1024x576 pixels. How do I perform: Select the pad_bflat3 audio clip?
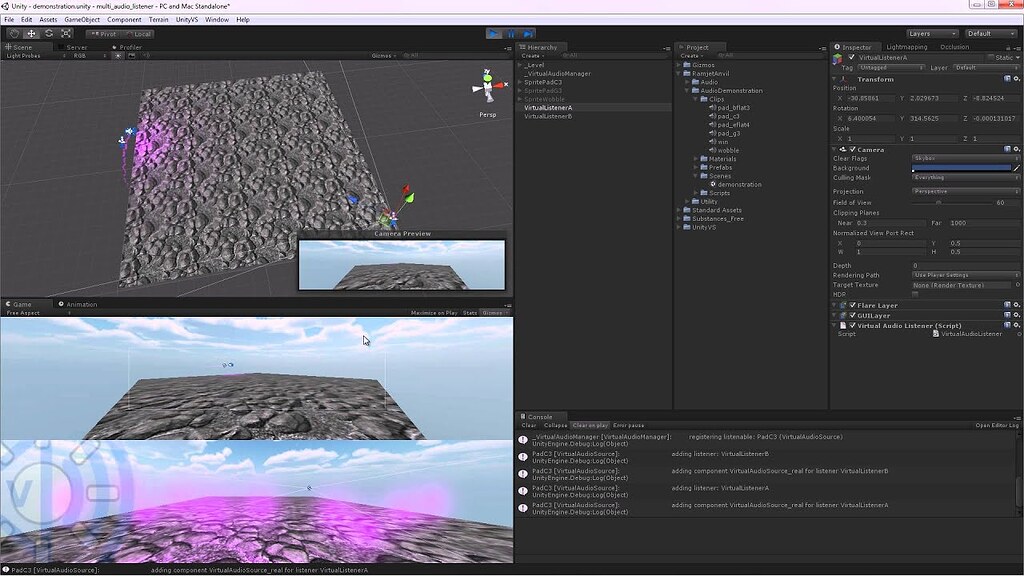[x=731, y=107]
